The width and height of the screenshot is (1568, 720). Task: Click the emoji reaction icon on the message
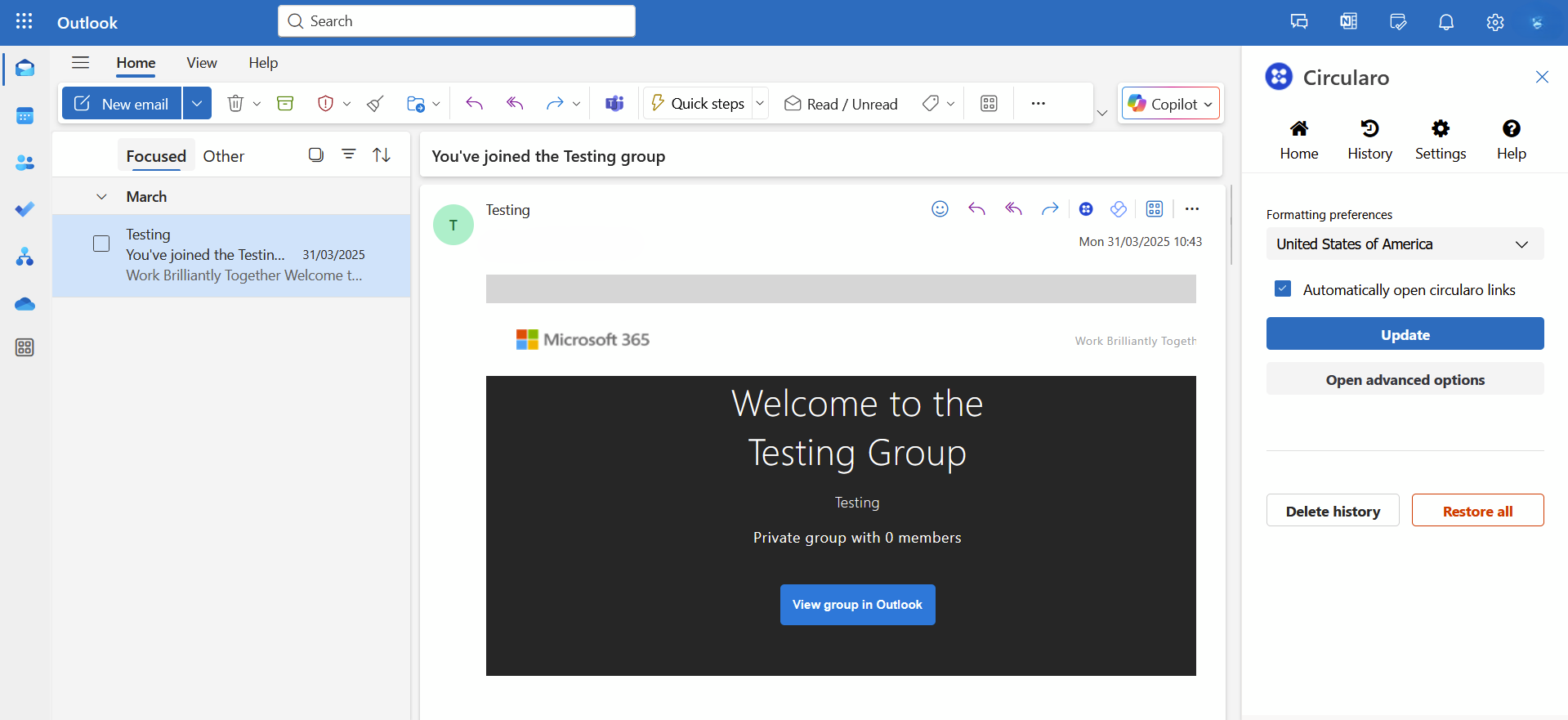pyautogui.click(x=940, y=209)
